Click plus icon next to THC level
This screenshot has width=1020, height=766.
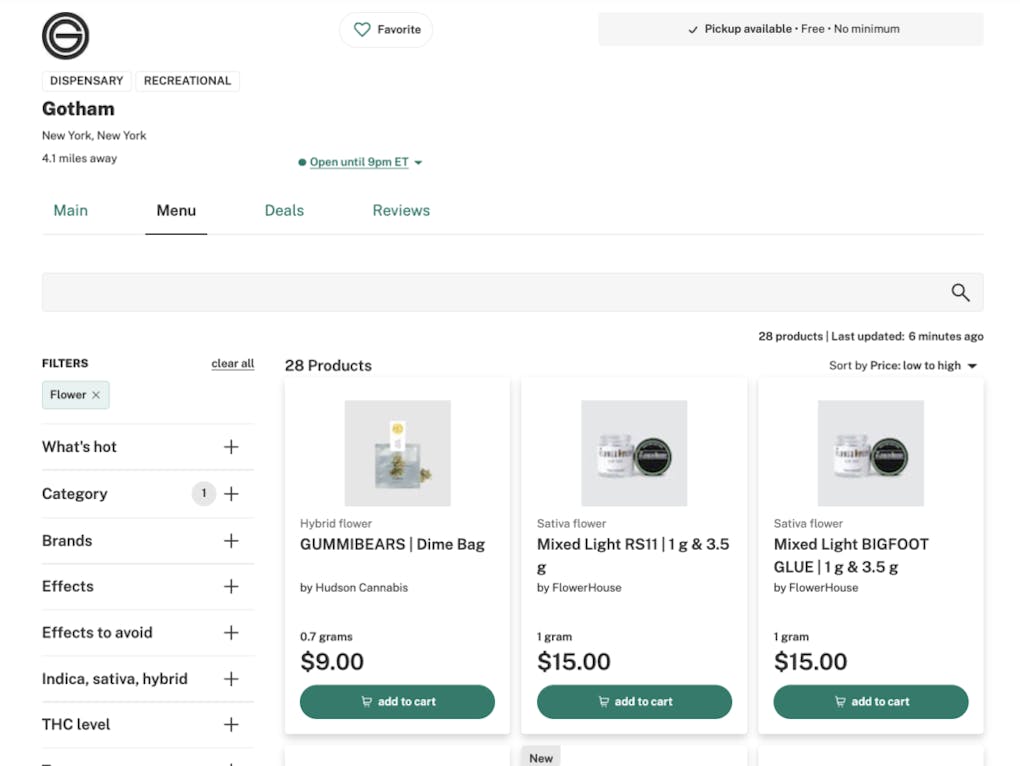point(231,725)
